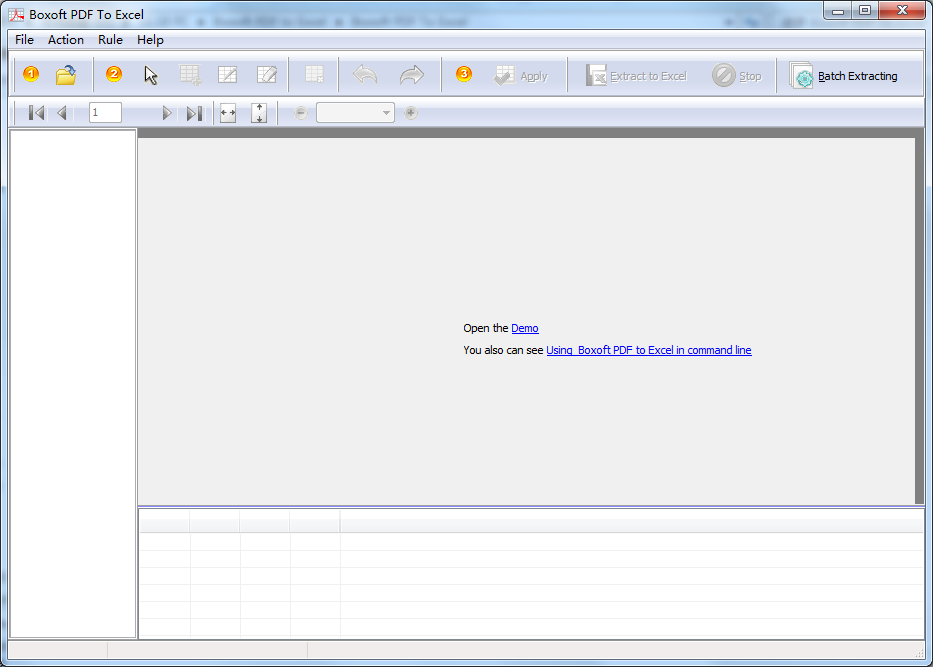
Task: Select the arrow pointer tool
Action: (x=150, y=74)
